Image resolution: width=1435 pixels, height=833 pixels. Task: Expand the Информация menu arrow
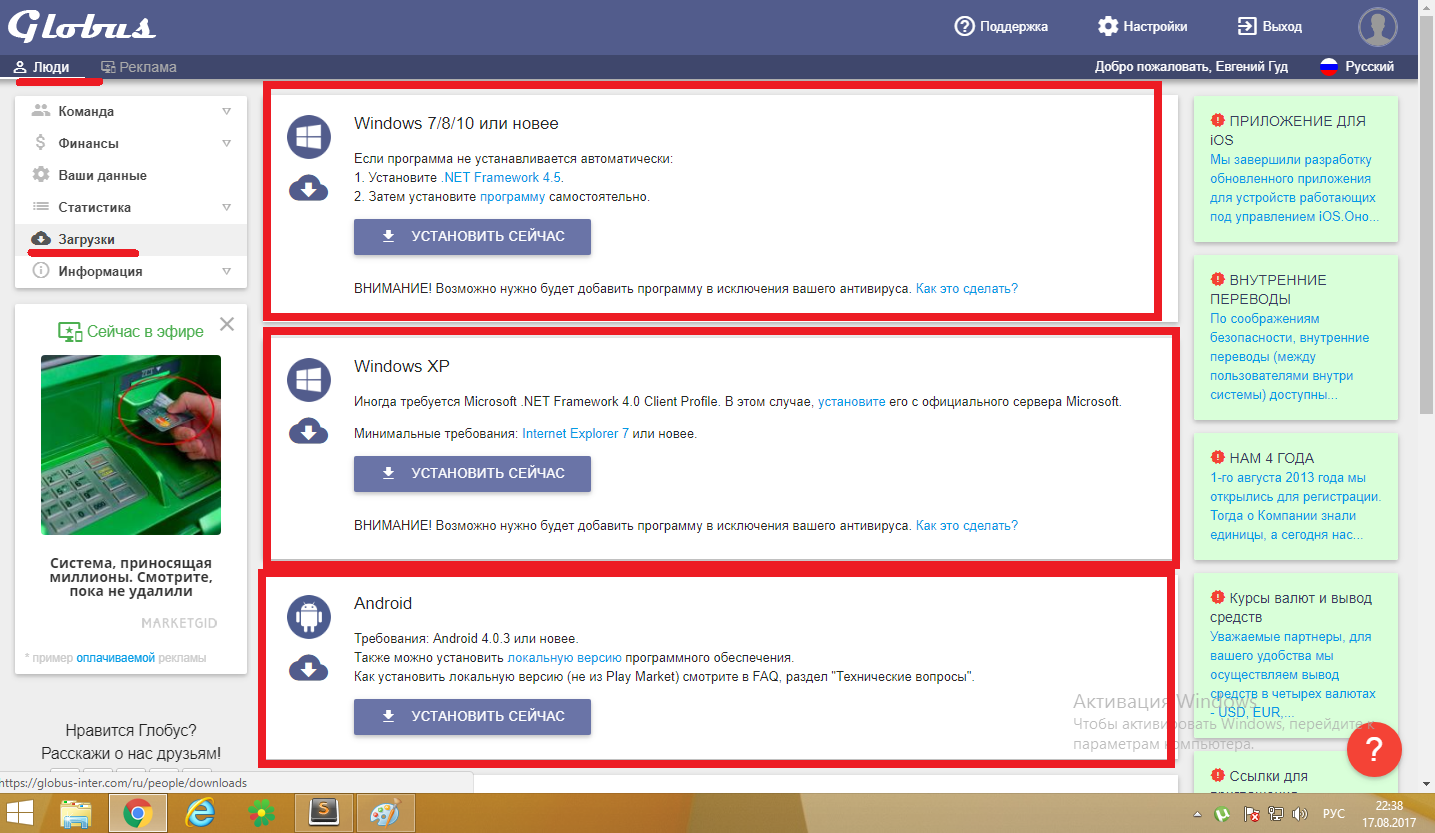click(x=227, y=271)
